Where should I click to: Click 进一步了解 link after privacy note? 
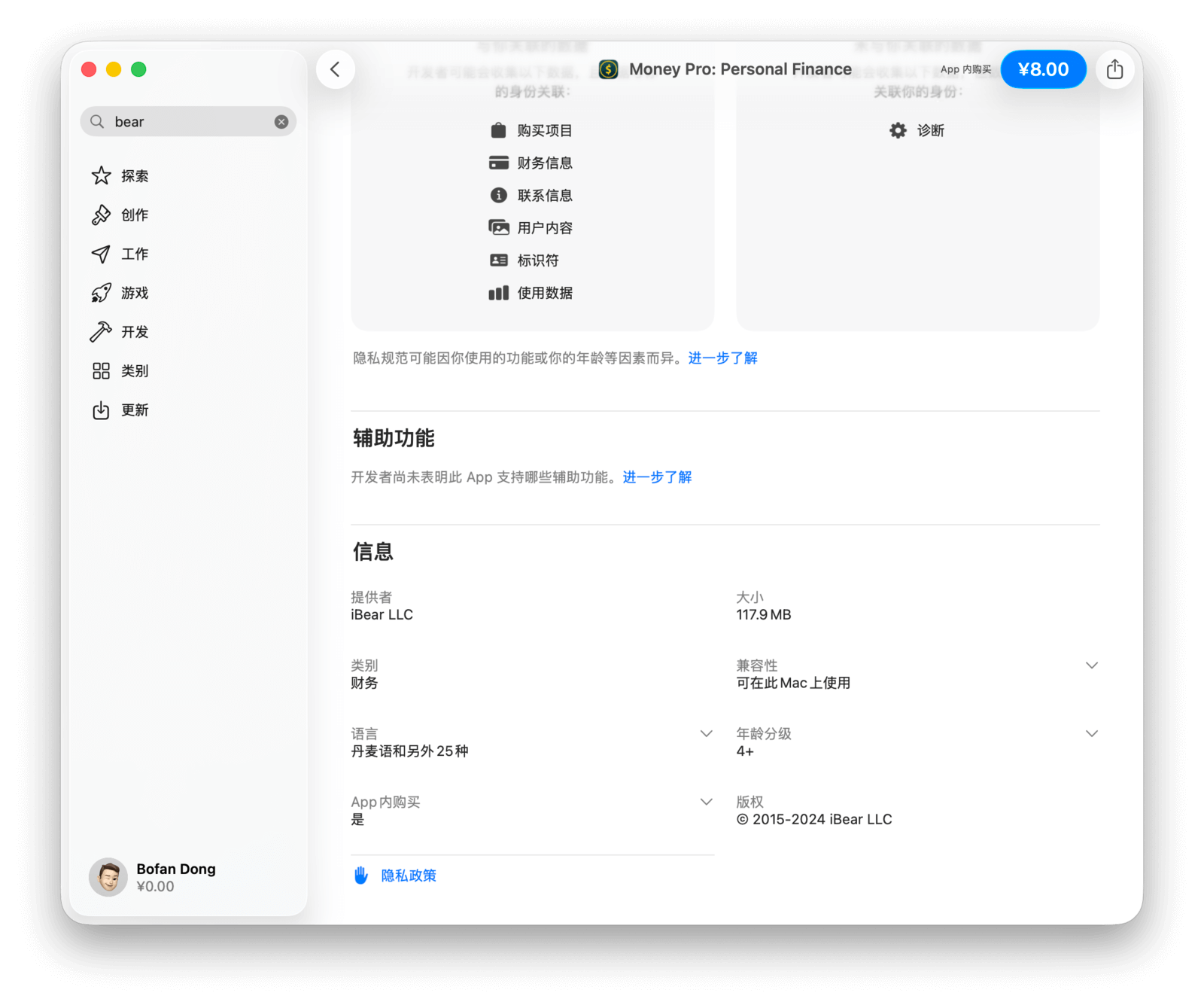(722, 358)
